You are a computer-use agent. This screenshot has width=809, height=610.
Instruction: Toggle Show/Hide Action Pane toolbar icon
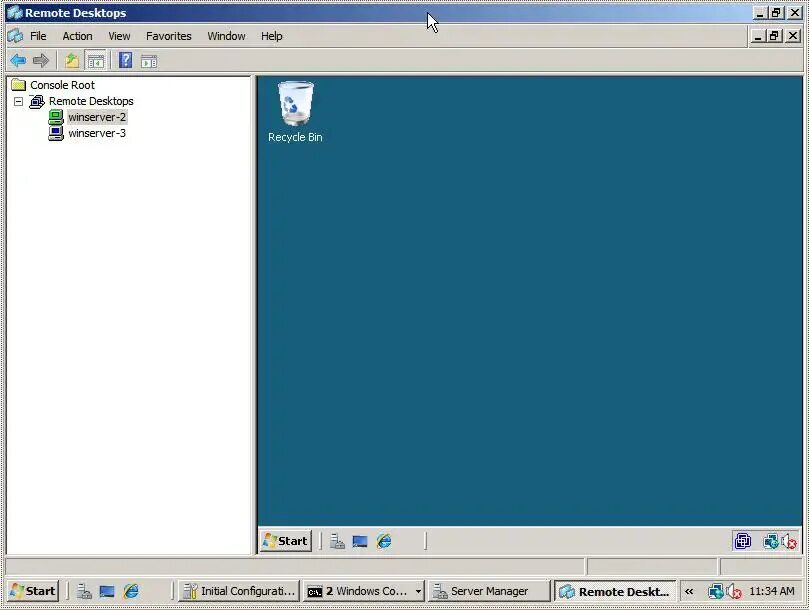pos(149,61)
